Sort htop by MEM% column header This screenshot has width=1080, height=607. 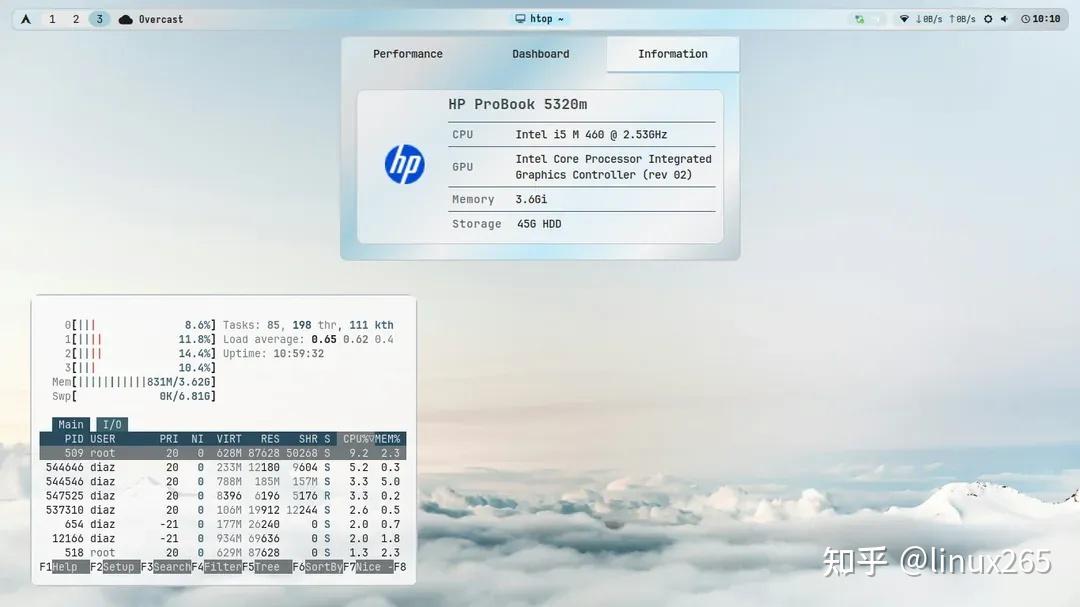click(x=388, y=439)
